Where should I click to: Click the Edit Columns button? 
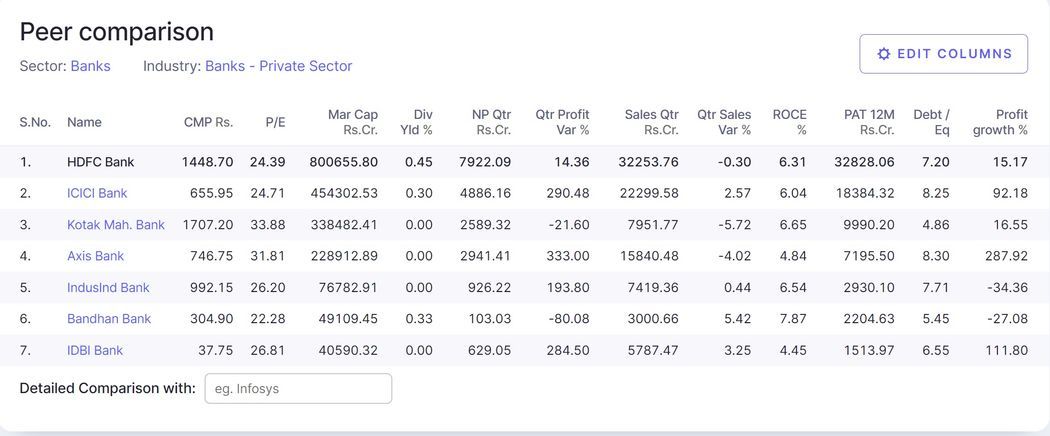click(x=943, y=54)
